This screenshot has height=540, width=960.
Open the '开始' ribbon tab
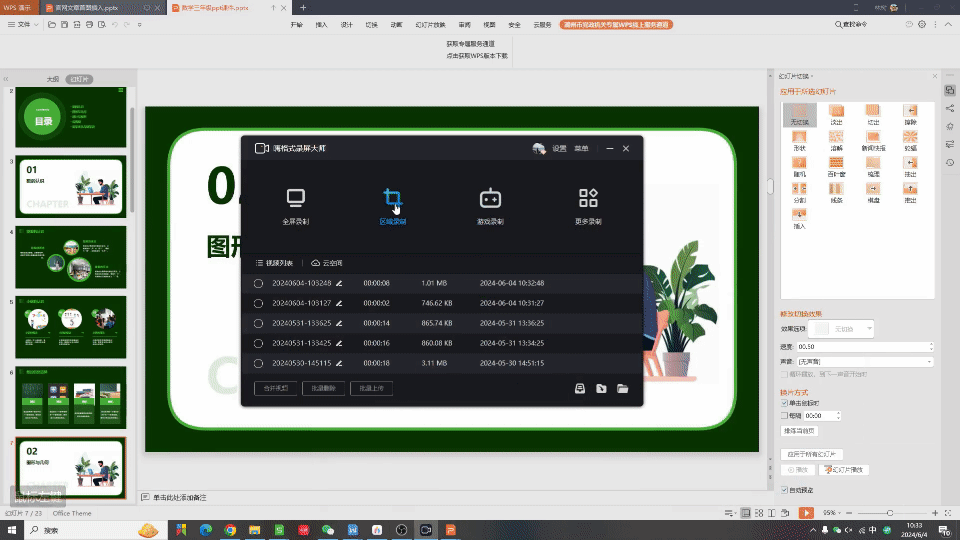(x=296, y=24)
